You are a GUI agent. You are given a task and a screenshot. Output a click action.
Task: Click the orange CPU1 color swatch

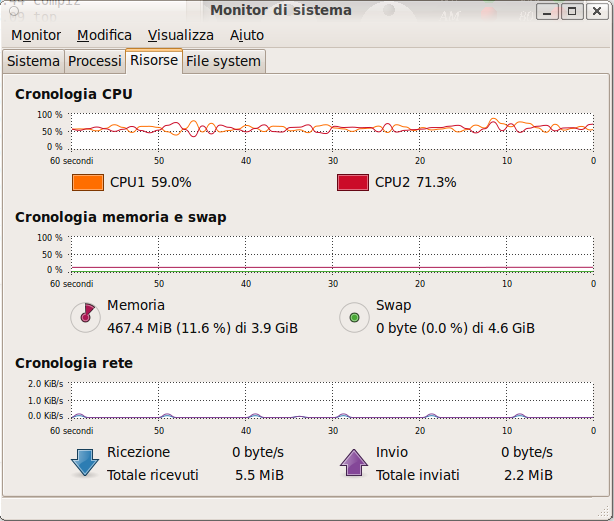pyautogui.click(x=88, y=182)
